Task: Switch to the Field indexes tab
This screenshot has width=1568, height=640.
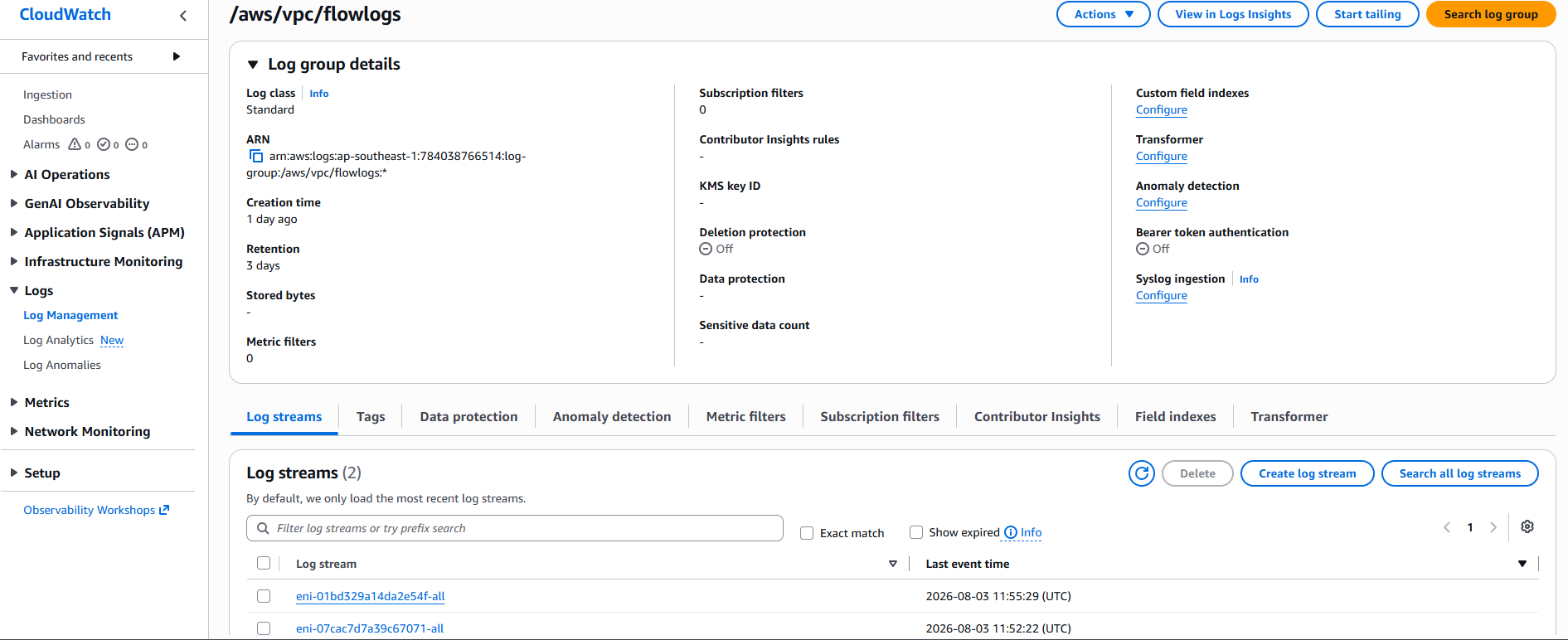Action: [x=1175, y=417]
